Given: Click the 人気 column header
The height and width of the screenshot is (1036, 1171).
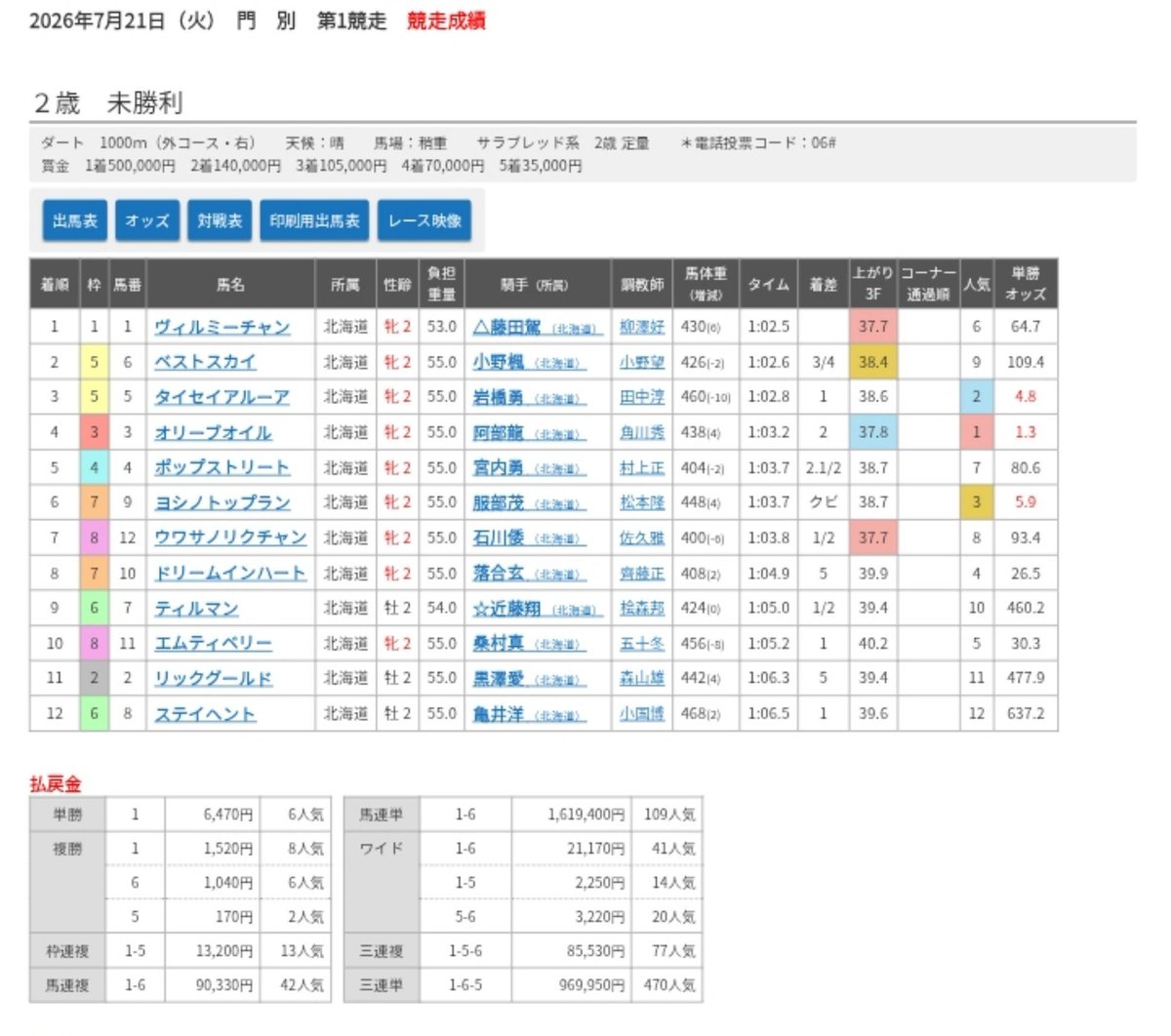Looking at the screenshot, I should click(976, 284).
